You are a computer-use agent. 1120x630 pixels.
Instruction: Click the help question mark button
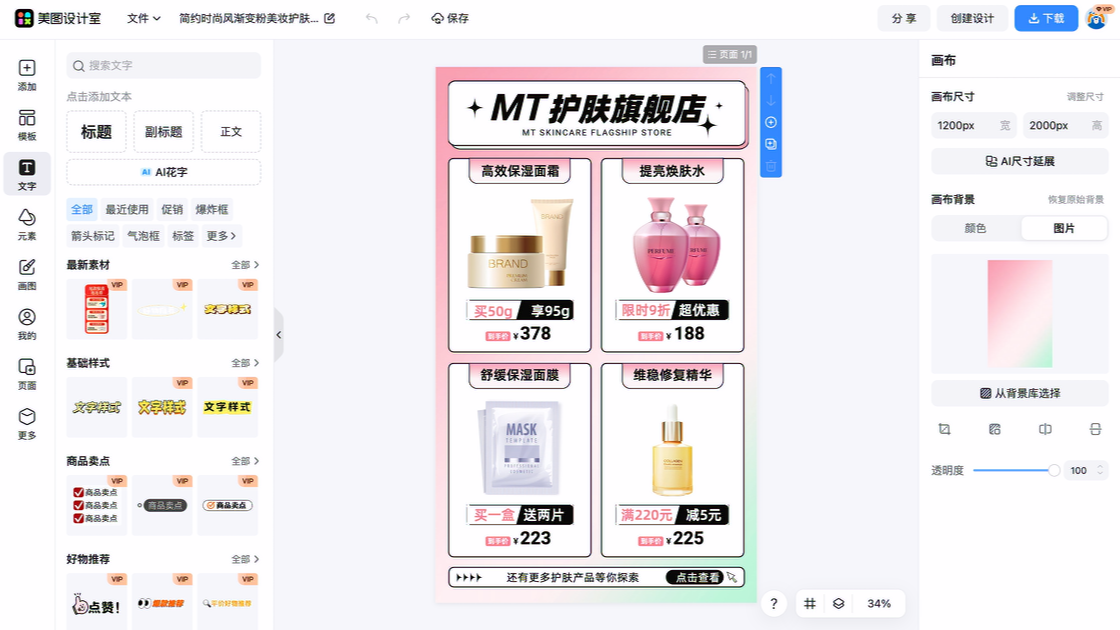[772, 604]
